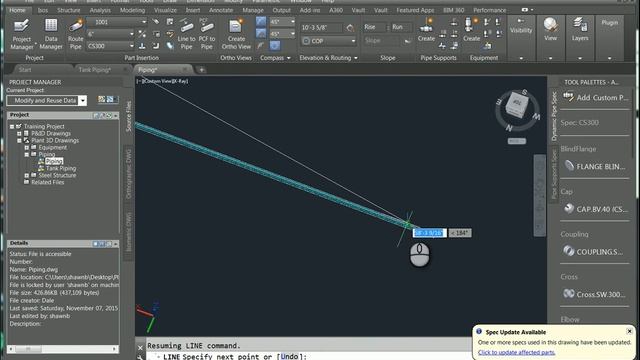Click the command line customize icon
Viewport: 640px width, 360px height.
point(140,357)
